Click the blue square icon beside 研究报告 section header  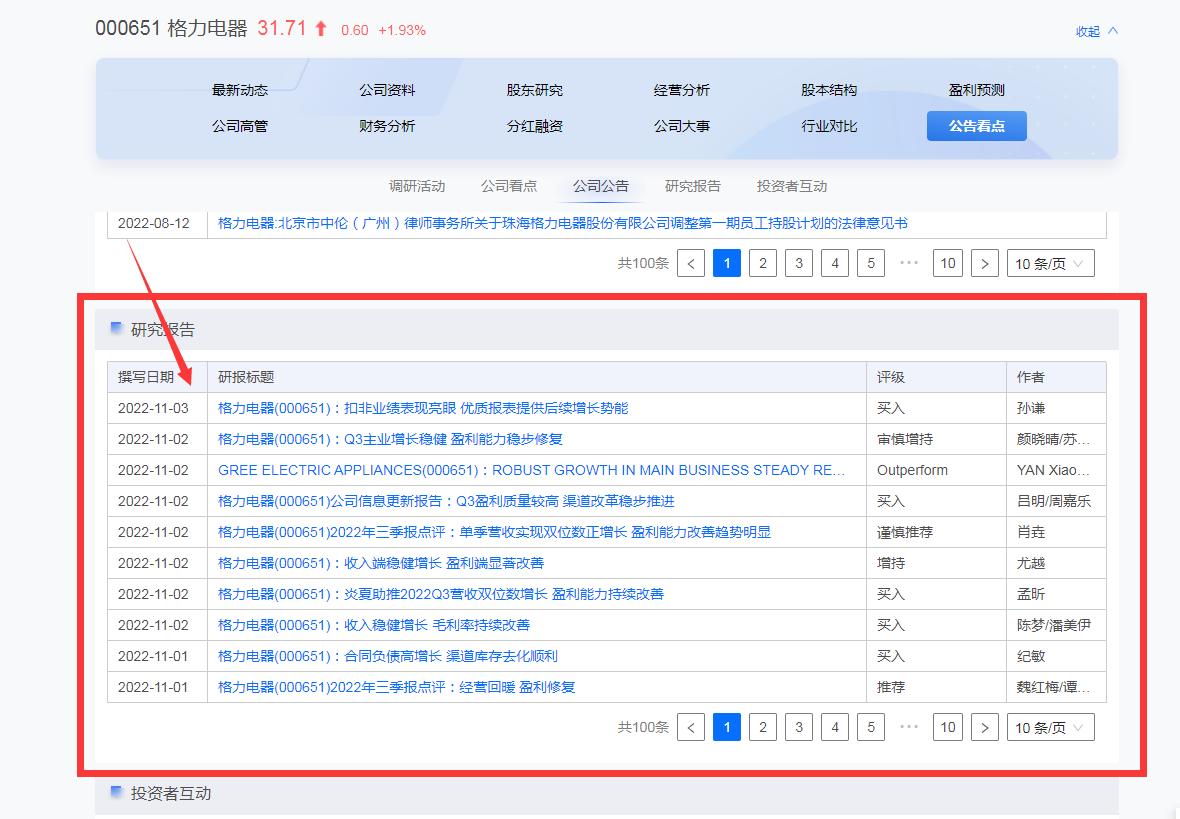113,328
